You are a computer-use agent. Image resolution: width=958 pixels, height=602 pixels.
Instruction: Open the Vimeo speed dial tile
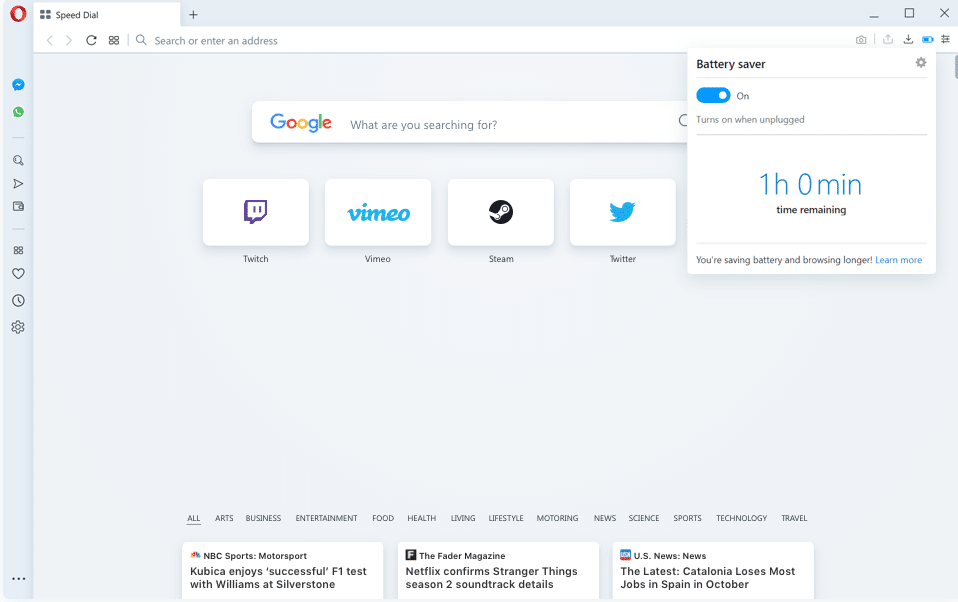[378, 212]
